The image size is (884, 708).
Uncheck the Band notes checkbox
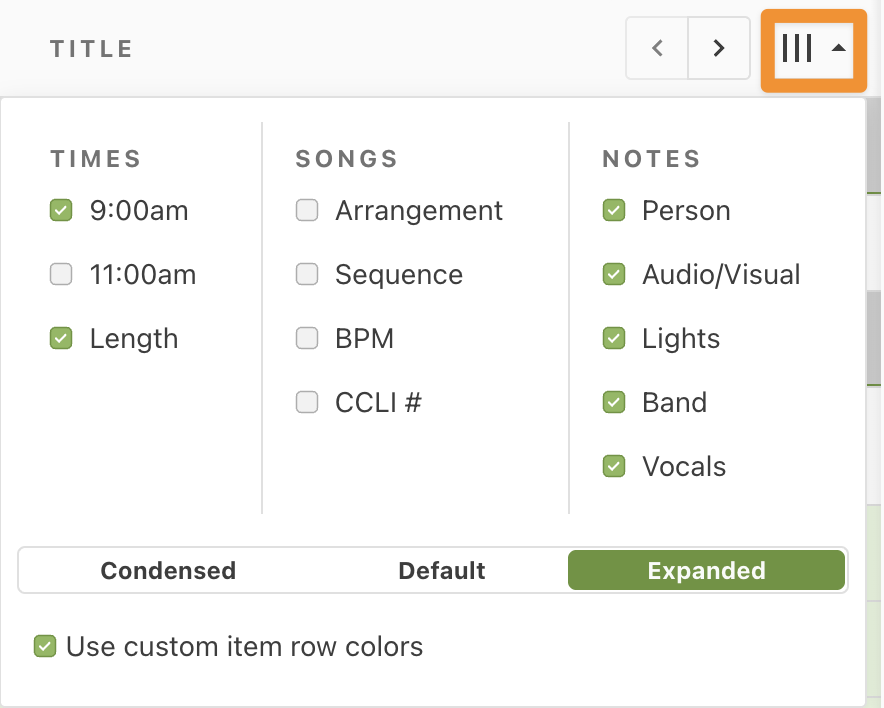click(x=614, y=402)
